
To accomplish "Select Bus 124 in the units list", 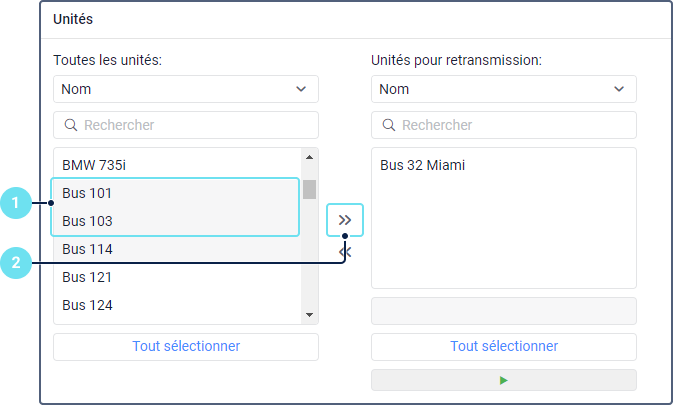I will [87, 304].
